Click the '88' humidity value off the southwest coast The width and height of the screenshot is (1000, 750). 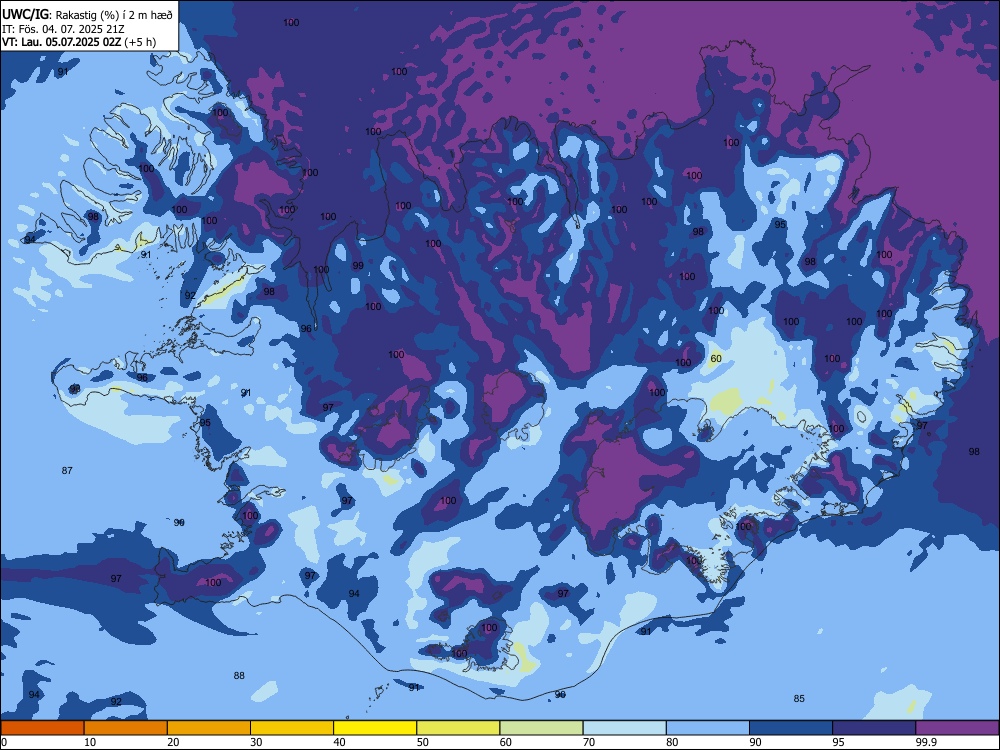[x=239, y=675]
